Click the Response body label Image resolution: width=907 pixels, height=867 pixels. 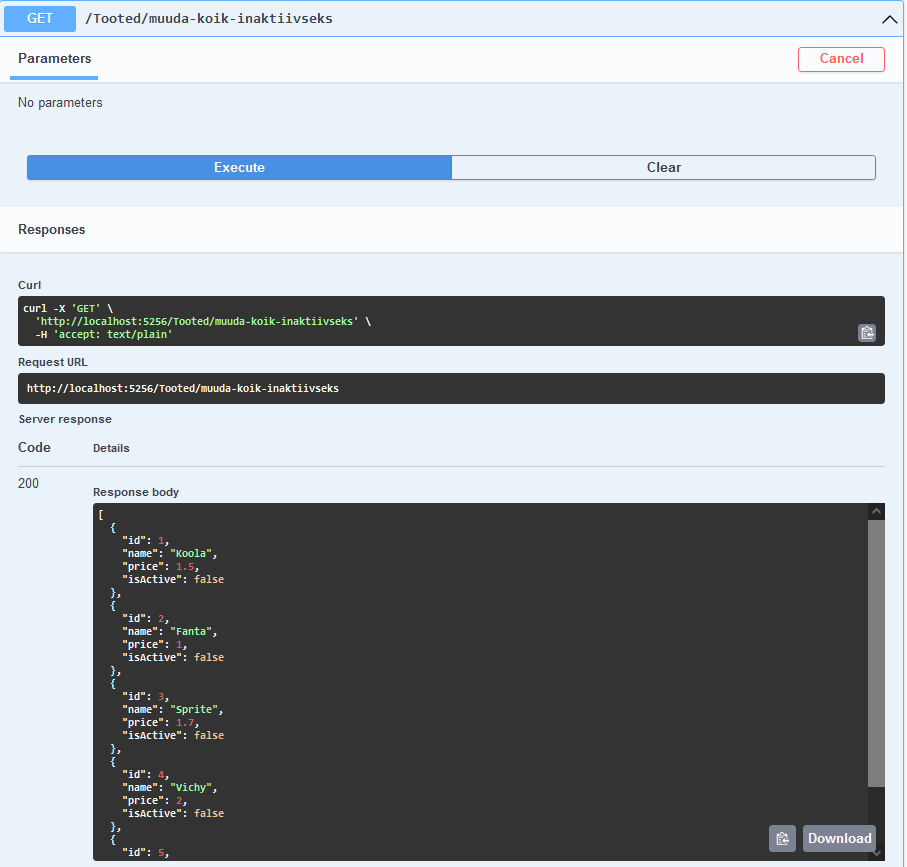[x=136, y=492]
